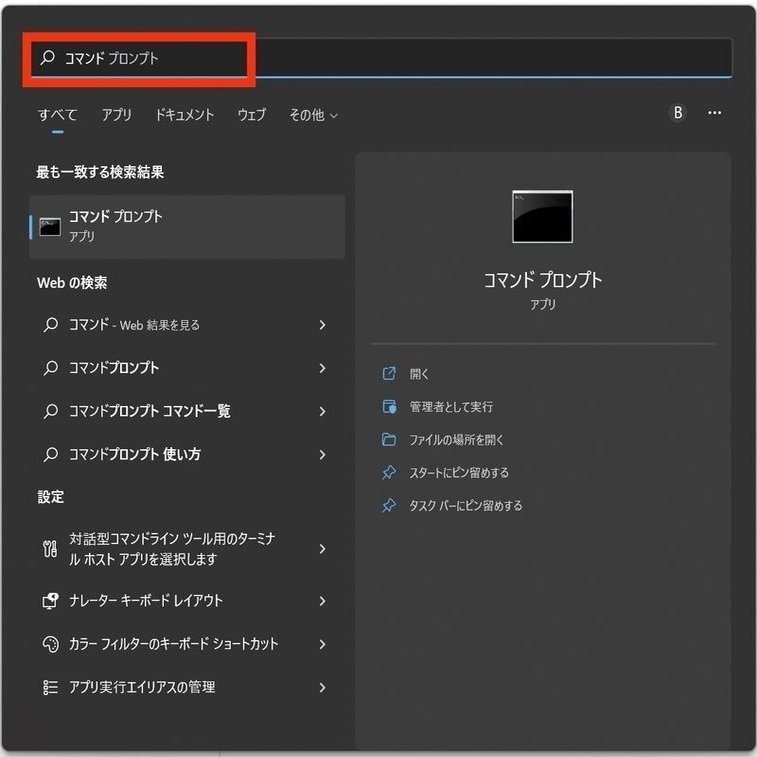Click narrator icon beside ナレーター キーボード レイアウト
Screen dimensions: 757x757
click(x=51, y=601)
